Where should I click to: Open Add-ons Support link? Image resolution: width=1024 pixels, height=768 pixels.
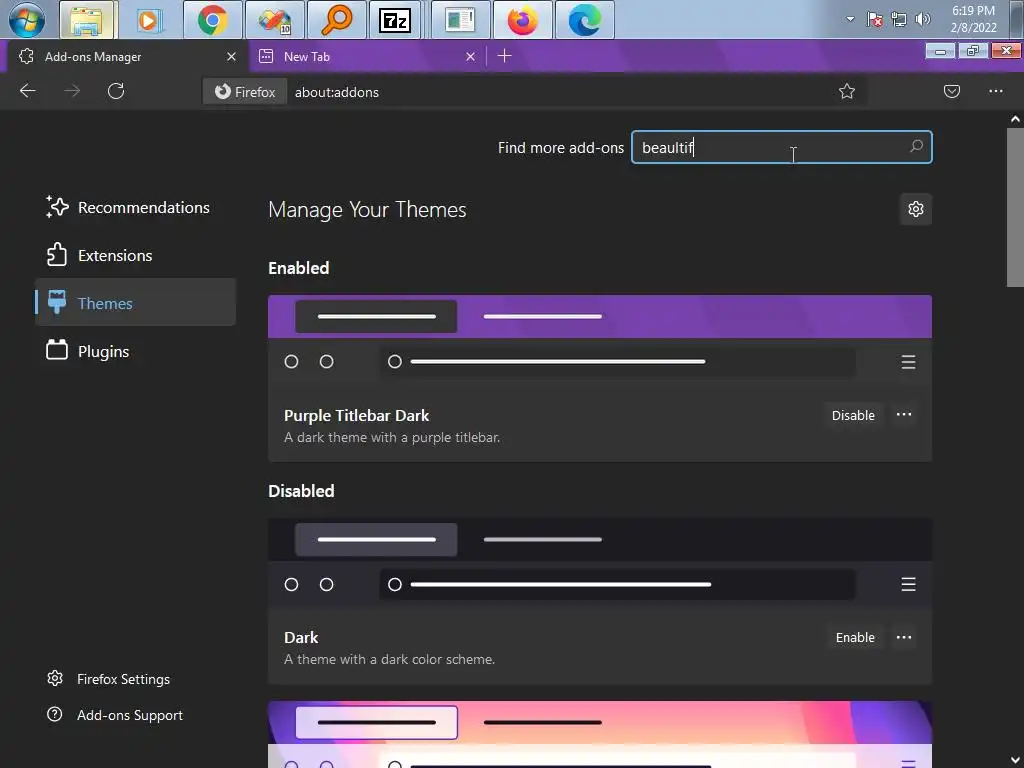pos(115,715)
